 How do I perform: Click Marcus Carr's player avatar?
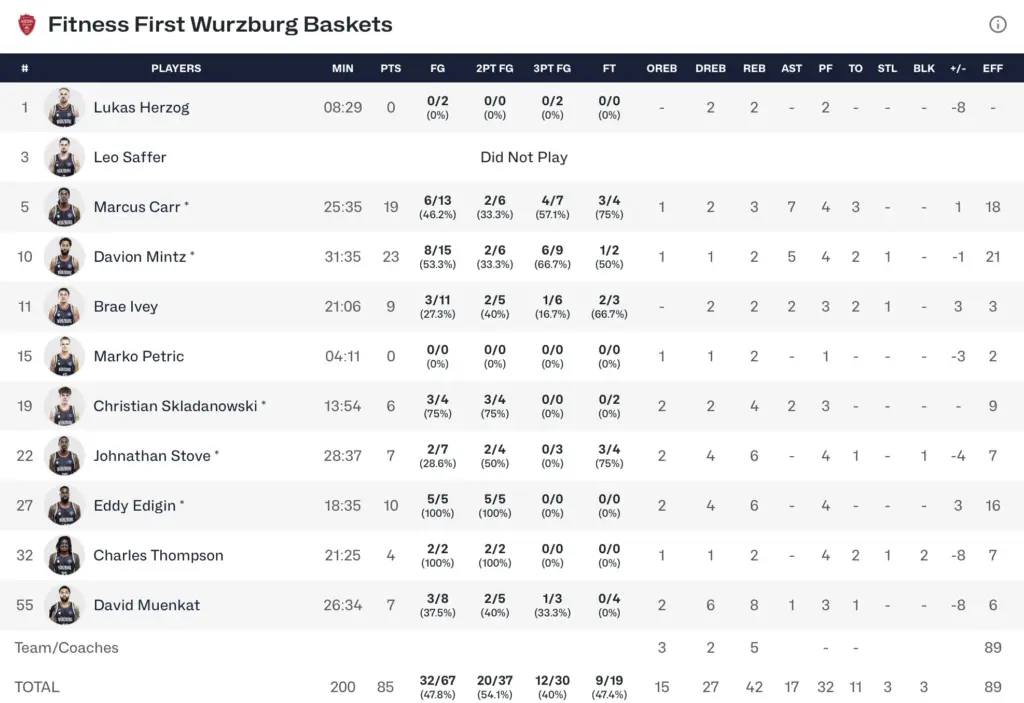pyautogui.click(x=64, y=206)
